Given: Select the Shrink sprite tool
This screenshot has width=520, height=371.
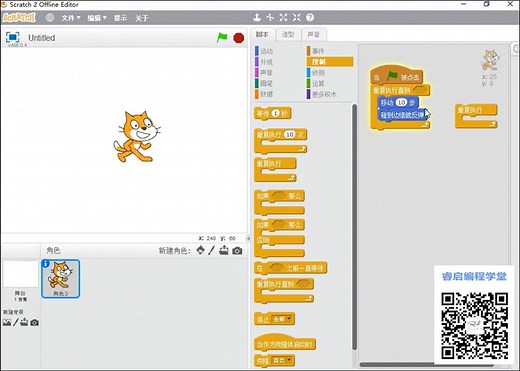Looking at the screenshot, I should [x=297, y=17].
